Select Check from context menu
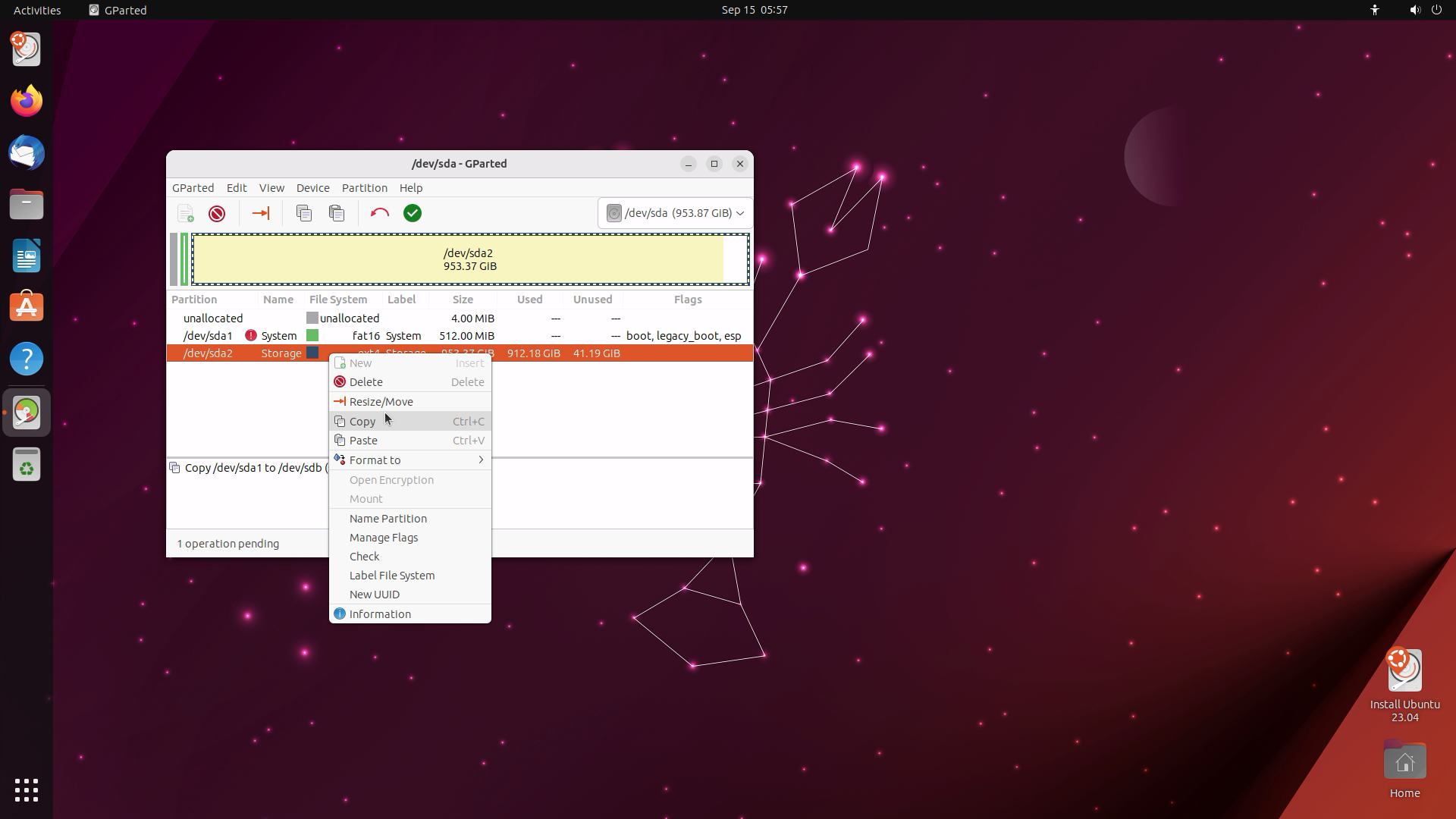 tap(410, 557)
